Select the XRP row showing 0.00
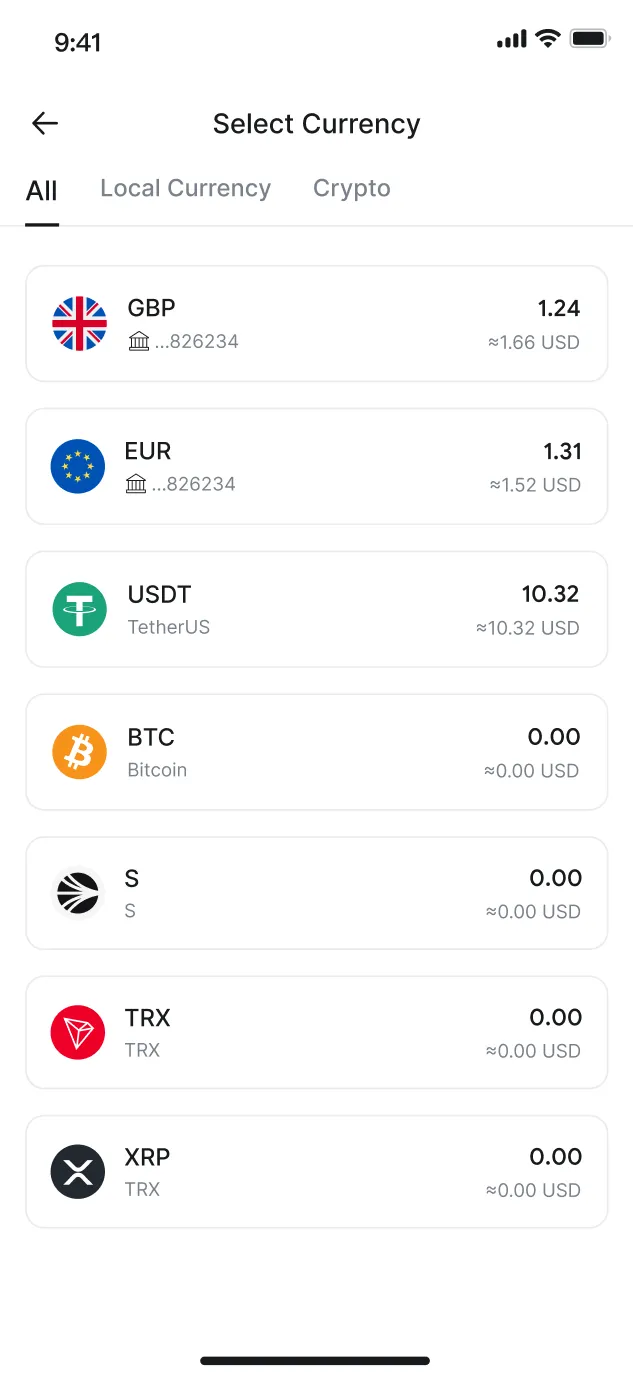 [x=316, y=1171]
